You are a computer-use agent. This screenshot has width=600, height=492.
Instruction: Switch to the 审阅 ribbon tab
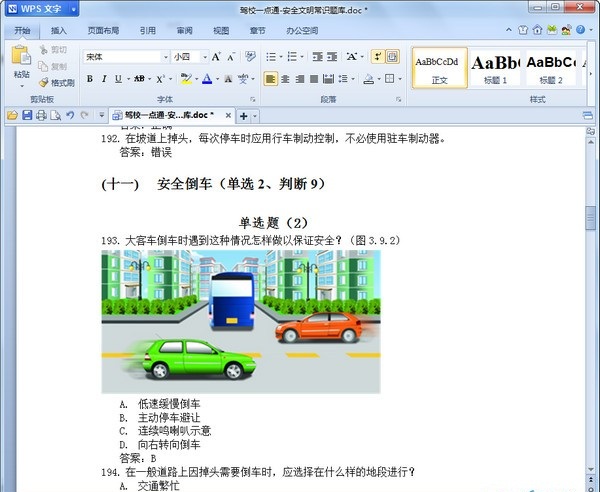click(184, 31)
